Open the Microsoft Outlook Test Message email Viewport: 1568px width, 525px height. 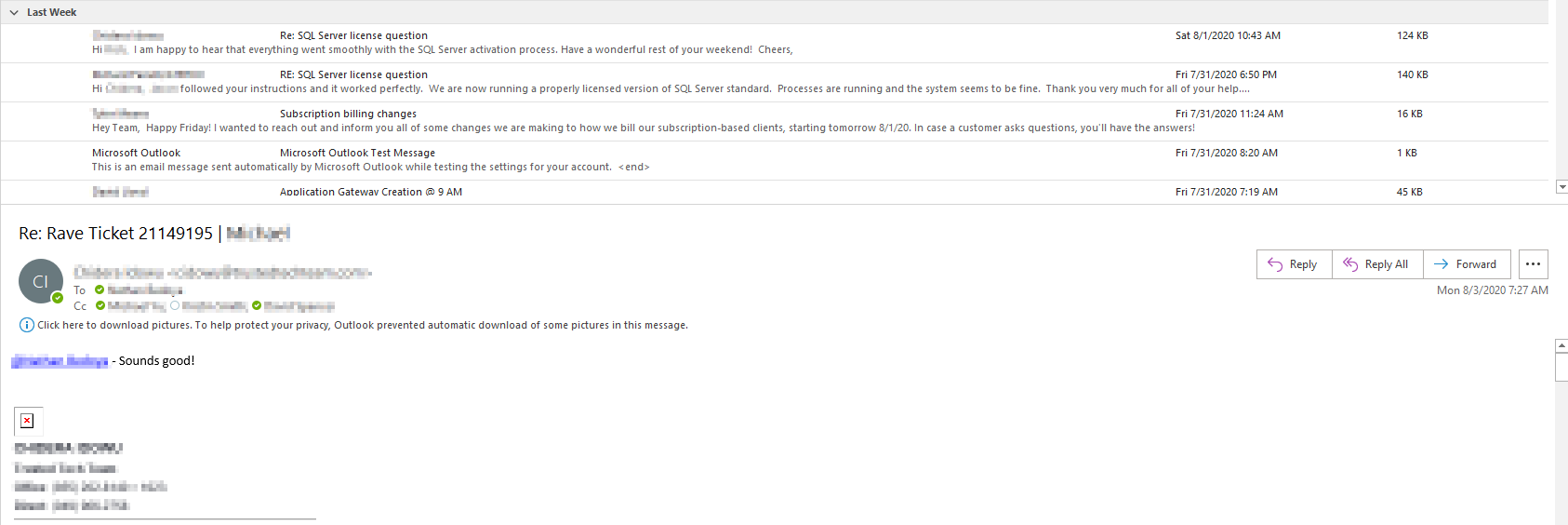click(x=357, y=154)
